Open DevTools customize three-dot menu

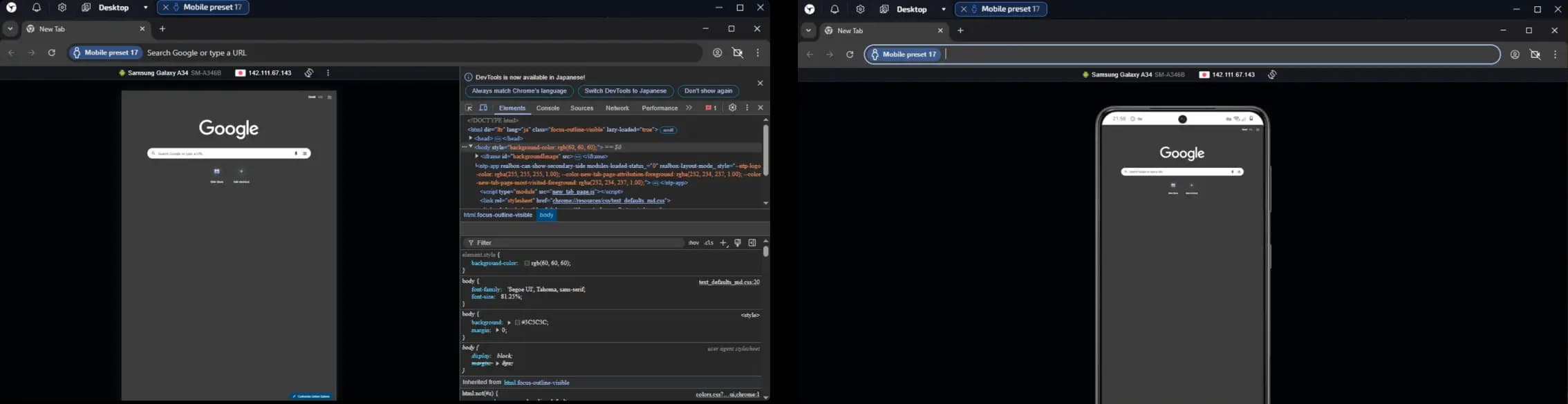[747, 108]
